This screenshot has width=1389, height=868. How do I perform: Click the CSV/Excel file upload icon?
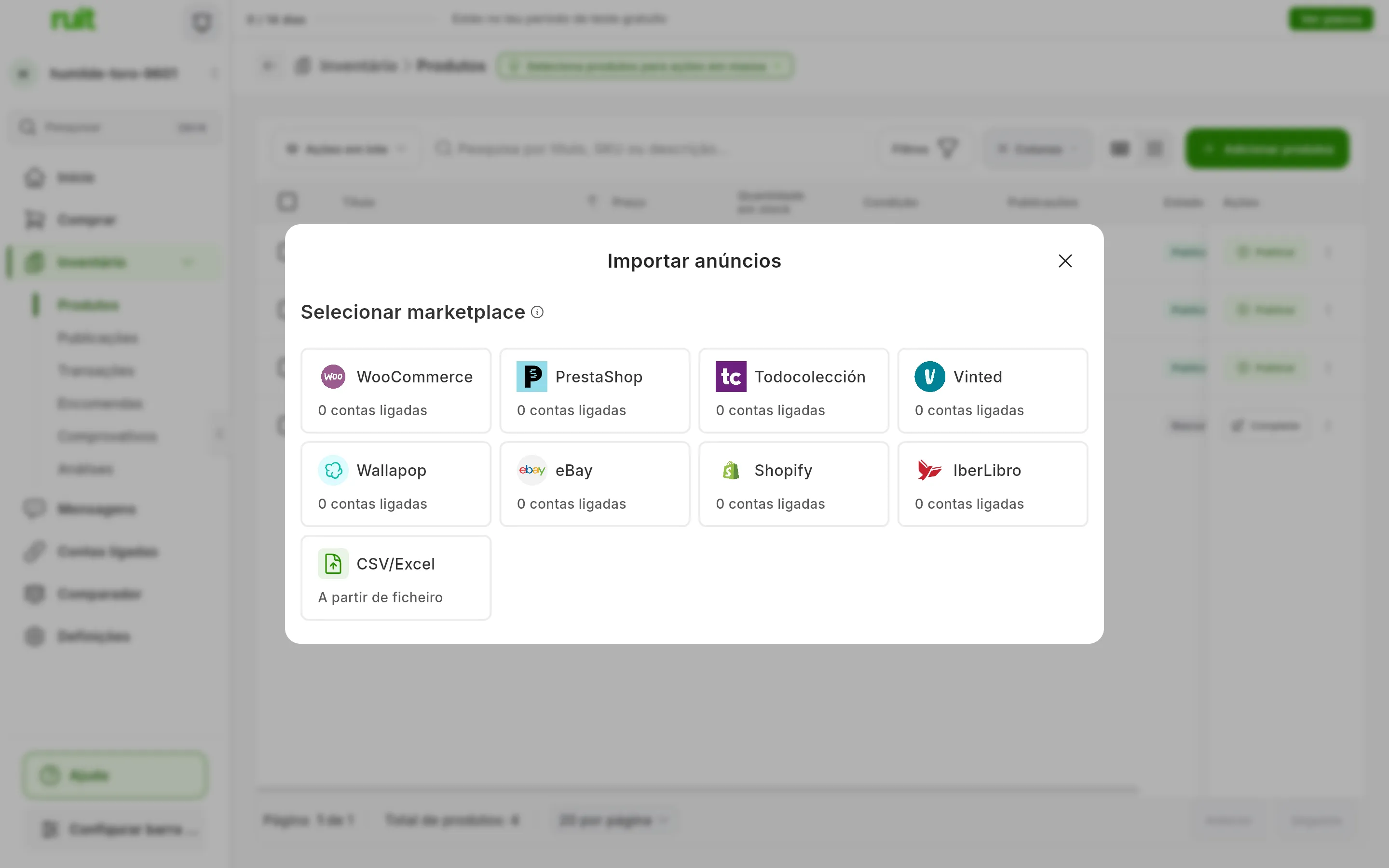click(333, 564)
